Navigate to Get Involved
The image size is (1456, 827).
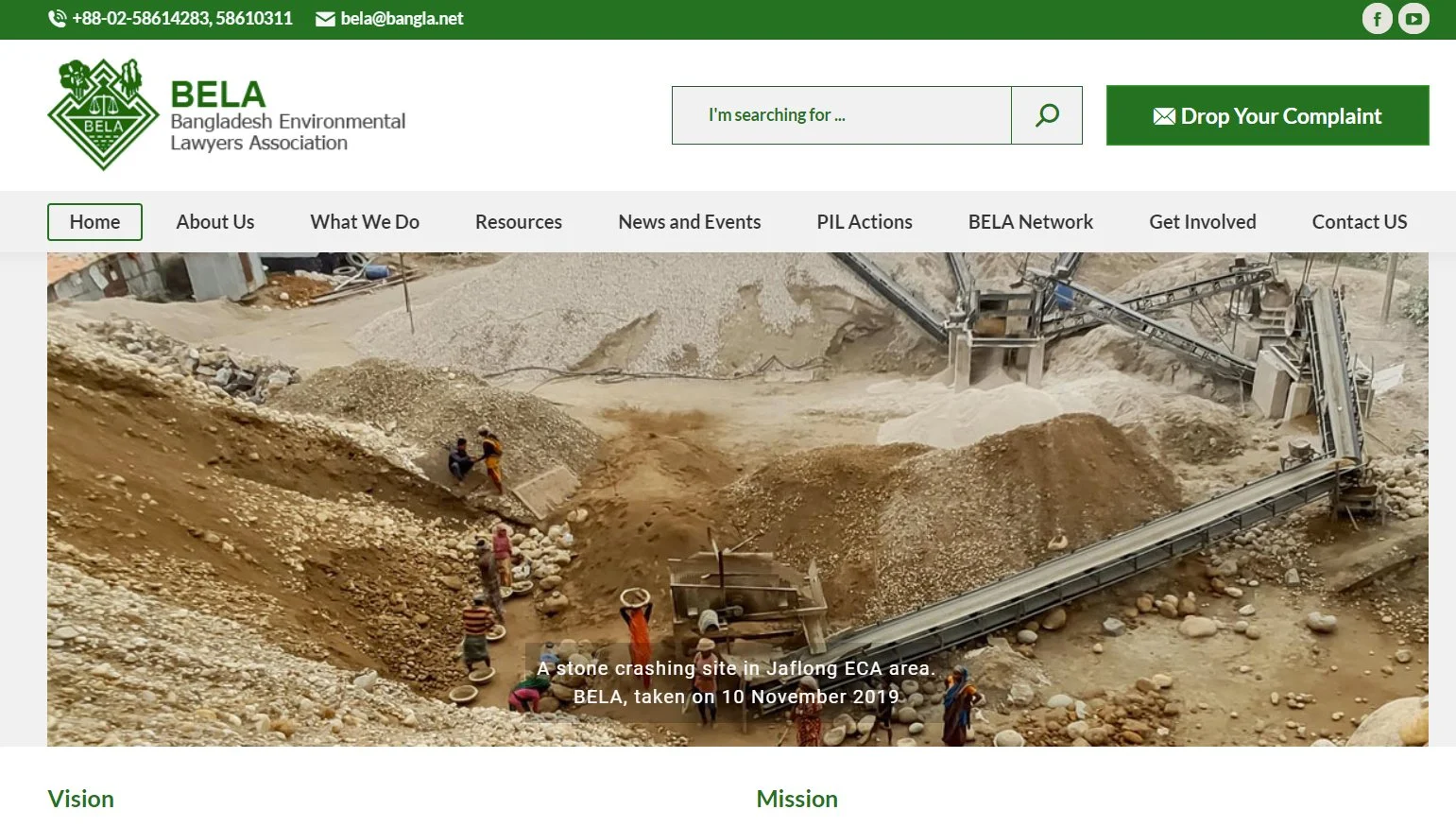coord(1203,222)
